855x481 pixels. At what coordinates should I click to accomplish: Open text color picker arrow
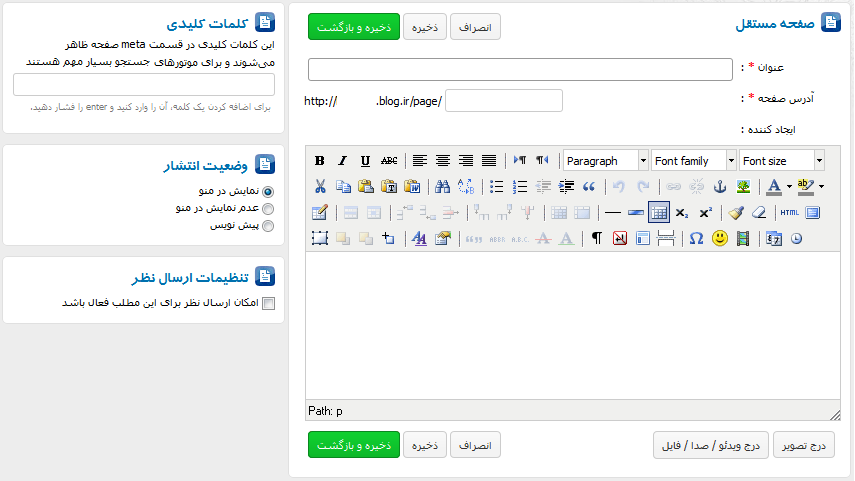[789, 186]
